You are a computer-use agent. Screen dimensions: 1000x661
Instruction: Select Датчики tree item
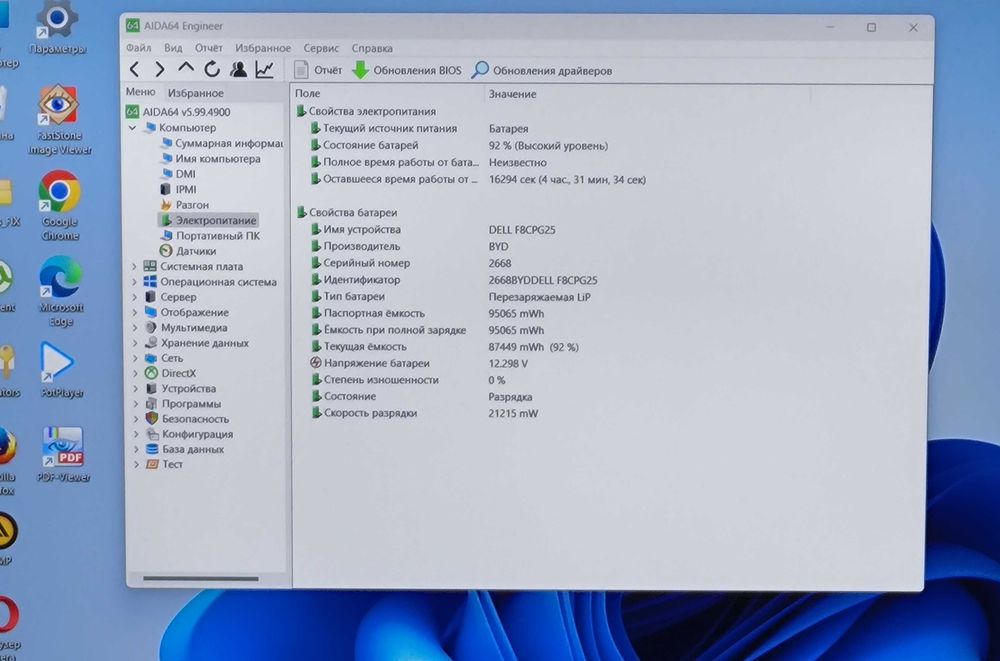point(188,251)
